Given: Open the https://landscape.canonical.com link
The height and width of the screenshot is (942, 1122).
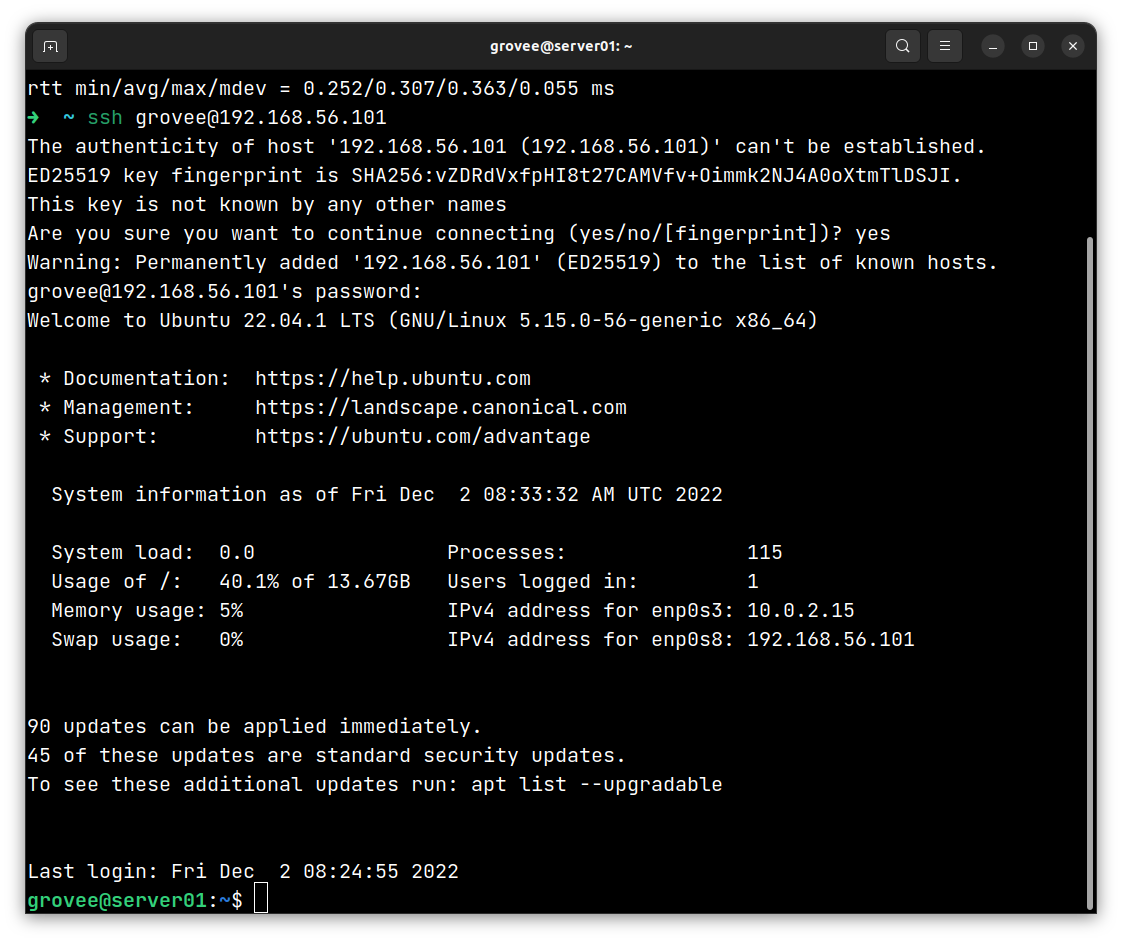Looking at the screenshot, I should click(441, 408).
